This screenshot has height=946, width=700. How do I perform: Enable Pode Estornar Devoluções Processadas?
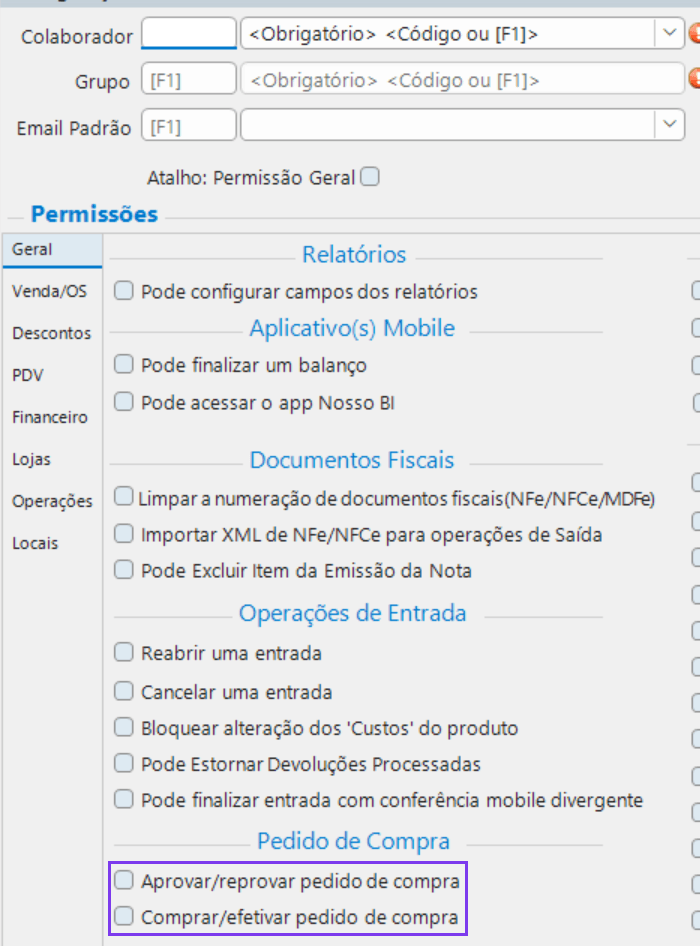coord(124,764)
